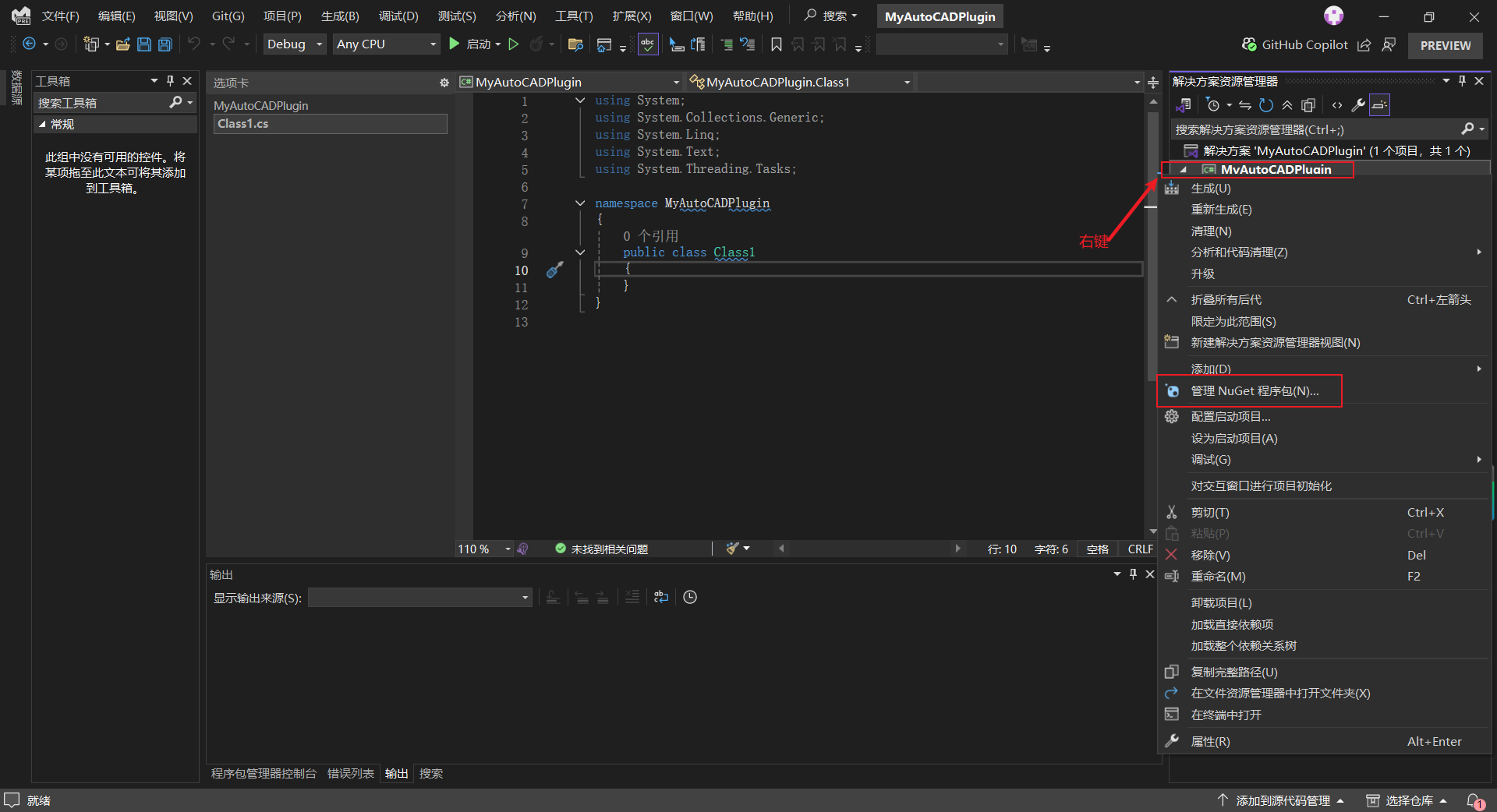Click the refresh icon in Solution Explorer
The image size is (1497, 812).
1266,105
